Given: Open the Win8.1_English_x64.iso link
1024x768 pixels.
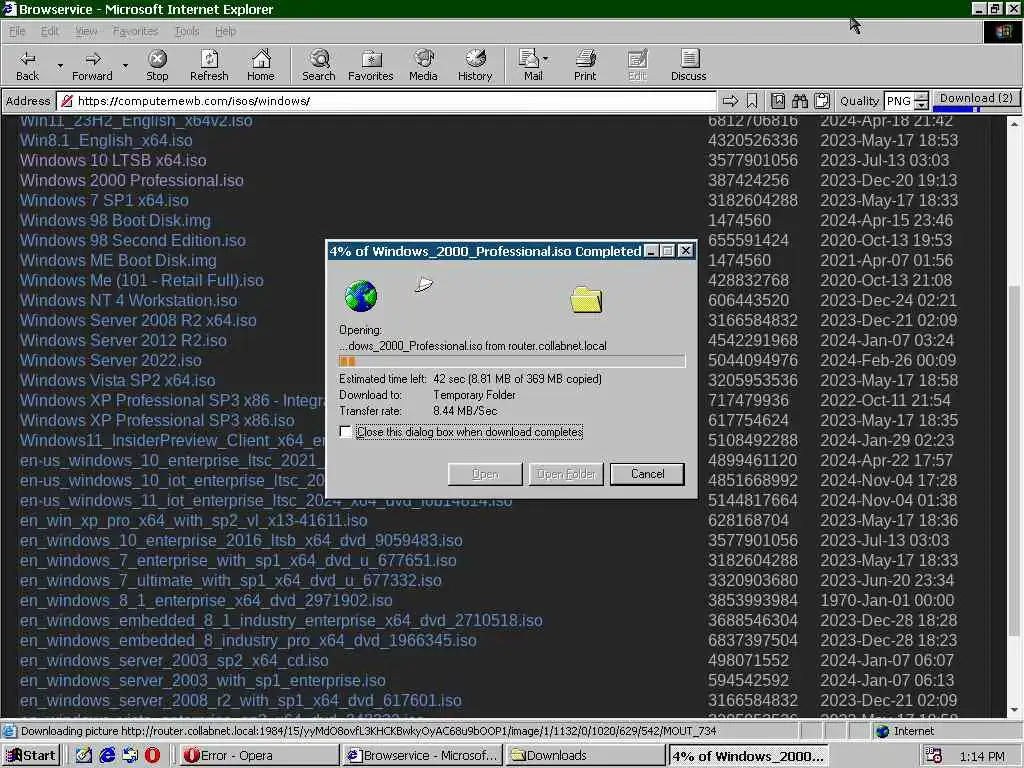Looking at the screenshot, I should click(x=106, y=140).
